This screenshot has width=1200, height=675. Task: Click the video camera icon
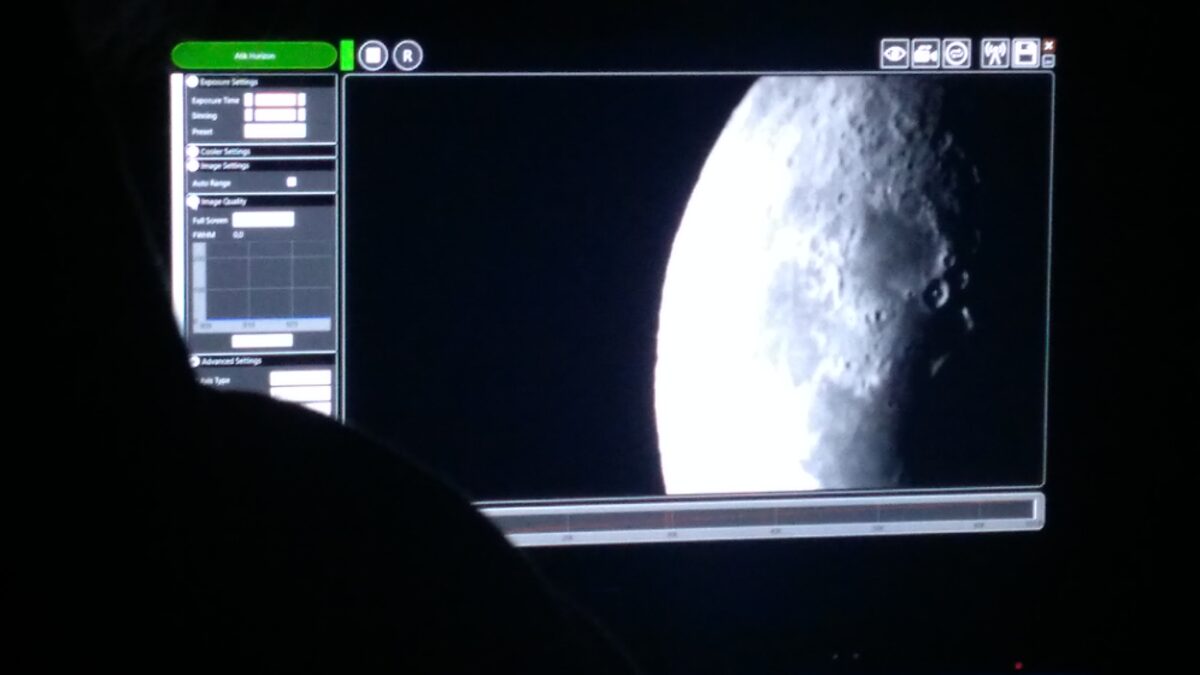coord(925,53)
